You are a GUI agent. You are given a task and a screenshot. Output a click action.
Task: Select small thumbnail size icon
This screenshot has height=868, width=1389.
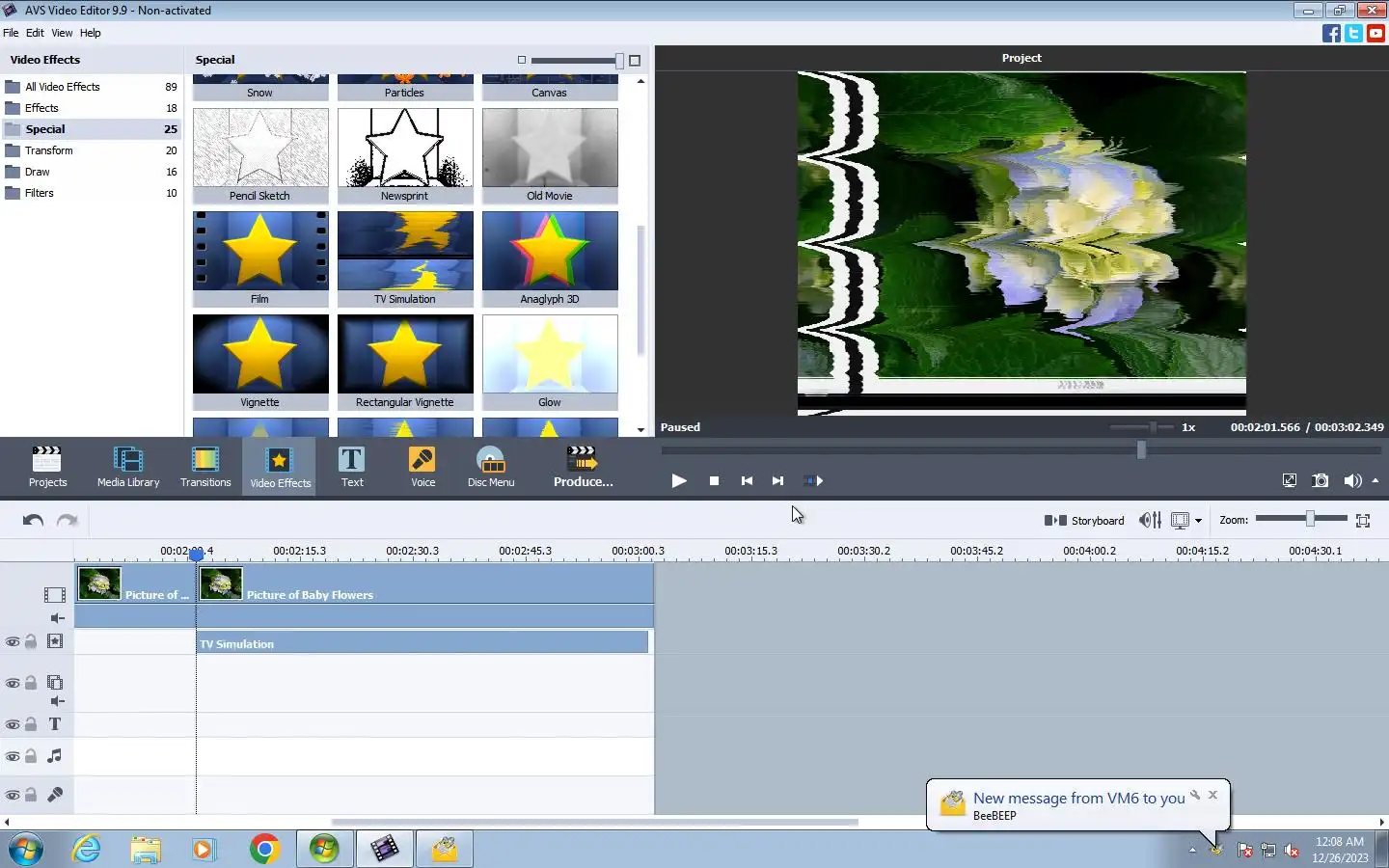pos(522,60)
